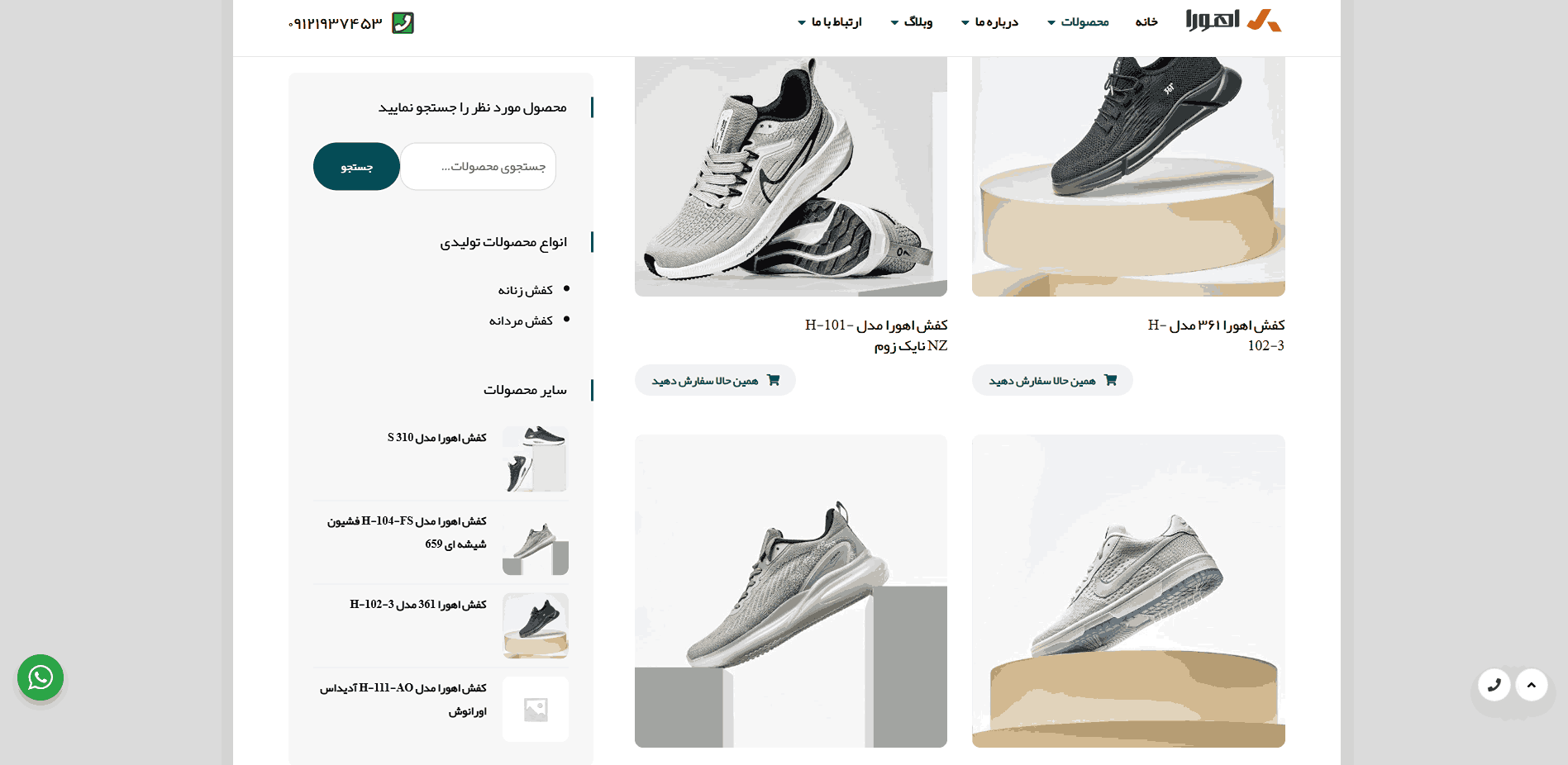Open ارتباط با ما menu
The height and width of the screenshot is (765, 1568).
[x=836, y=22]
